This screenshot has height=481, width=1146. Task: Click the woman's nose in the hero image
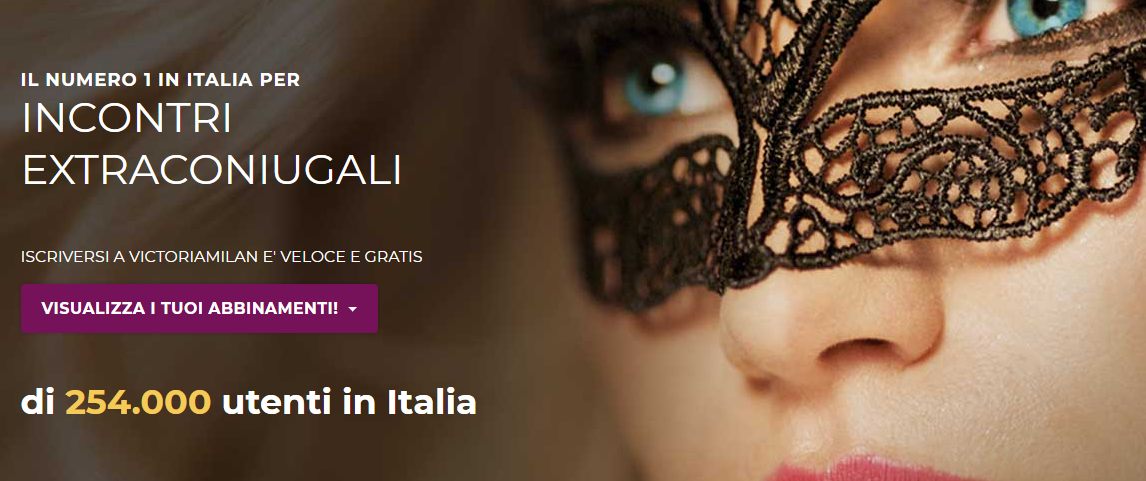point(830,322)
